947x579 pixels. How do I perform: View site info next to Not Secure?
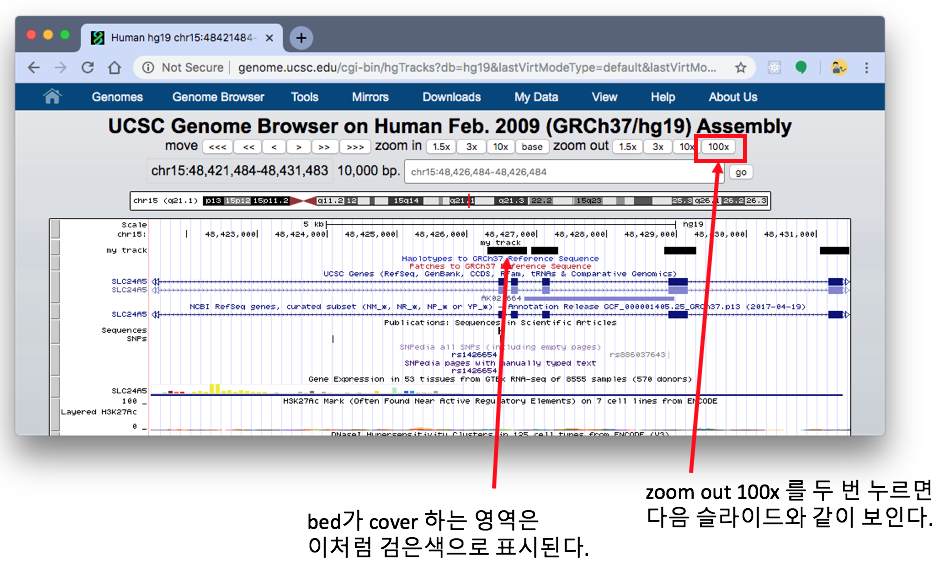coord(148,68)
